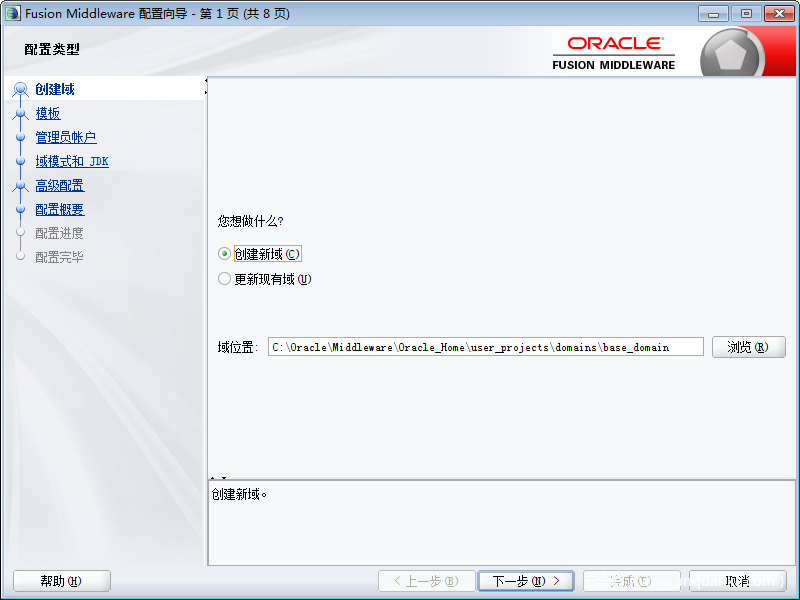The width and height of the screenshot is (800, 600).
Task: Select the 创建新域 radio button
Action: pyautogui.click(x=224, y=254)
